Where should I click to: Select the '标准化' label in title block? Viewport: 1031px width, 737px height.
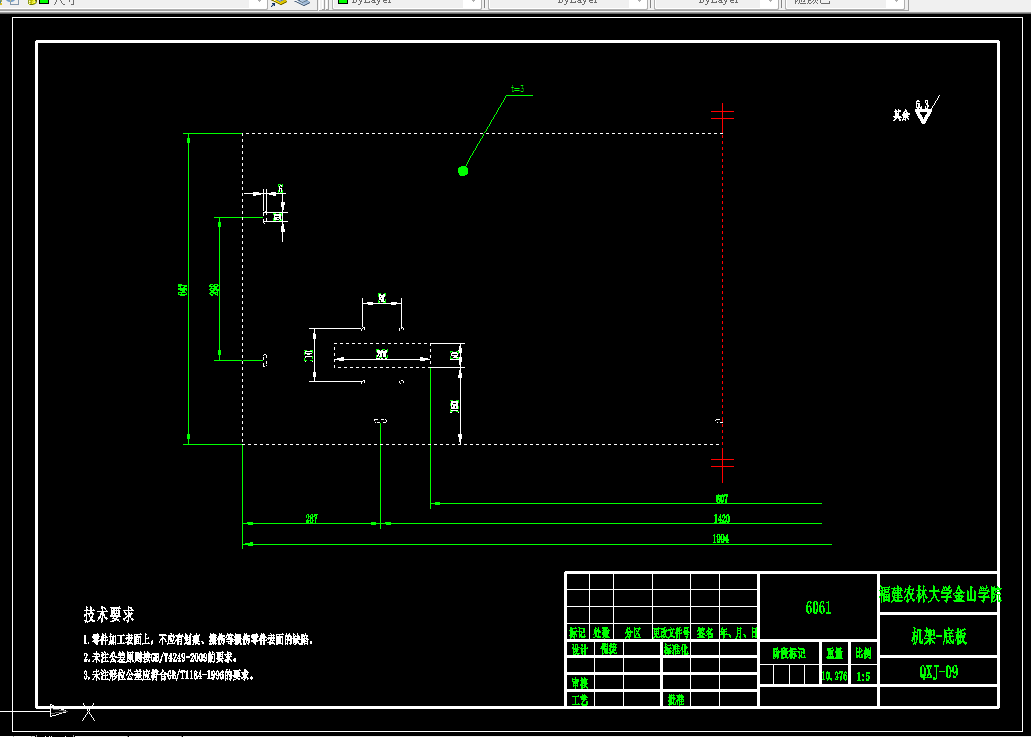[x=676, y=650]
